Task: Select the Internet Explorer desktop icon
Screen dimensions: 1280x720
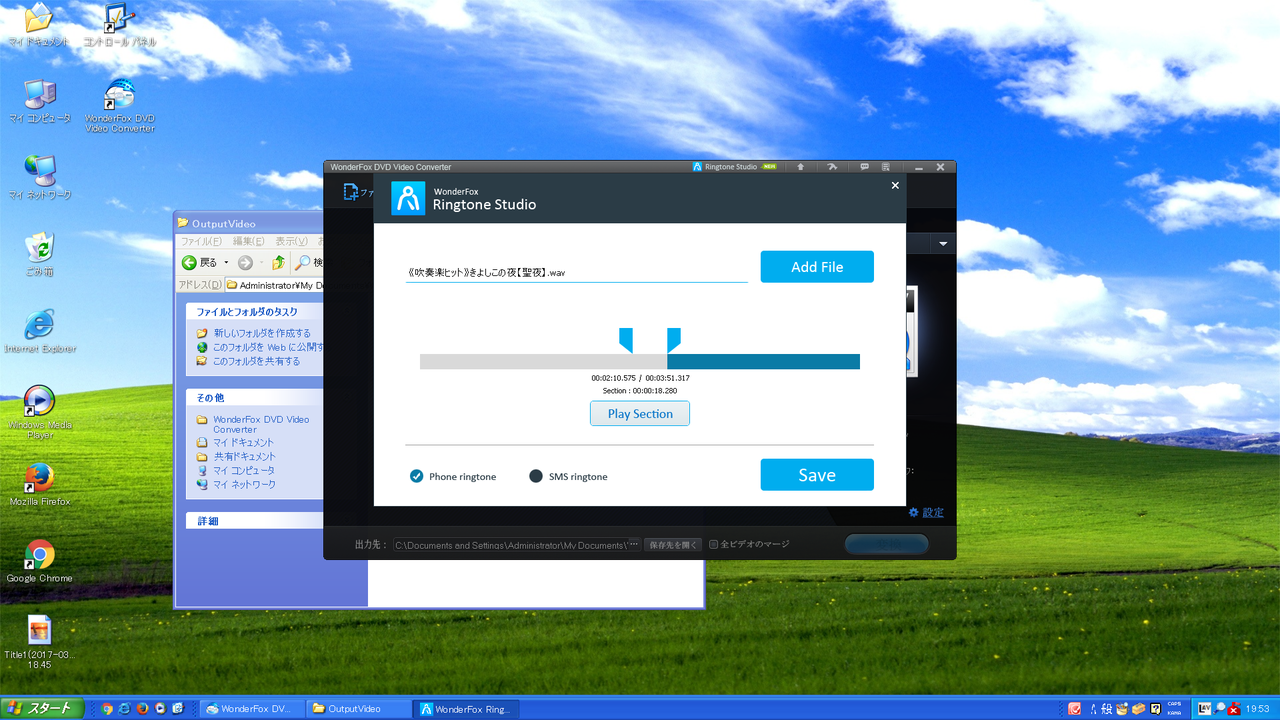Action: click(x=40, y=331)
